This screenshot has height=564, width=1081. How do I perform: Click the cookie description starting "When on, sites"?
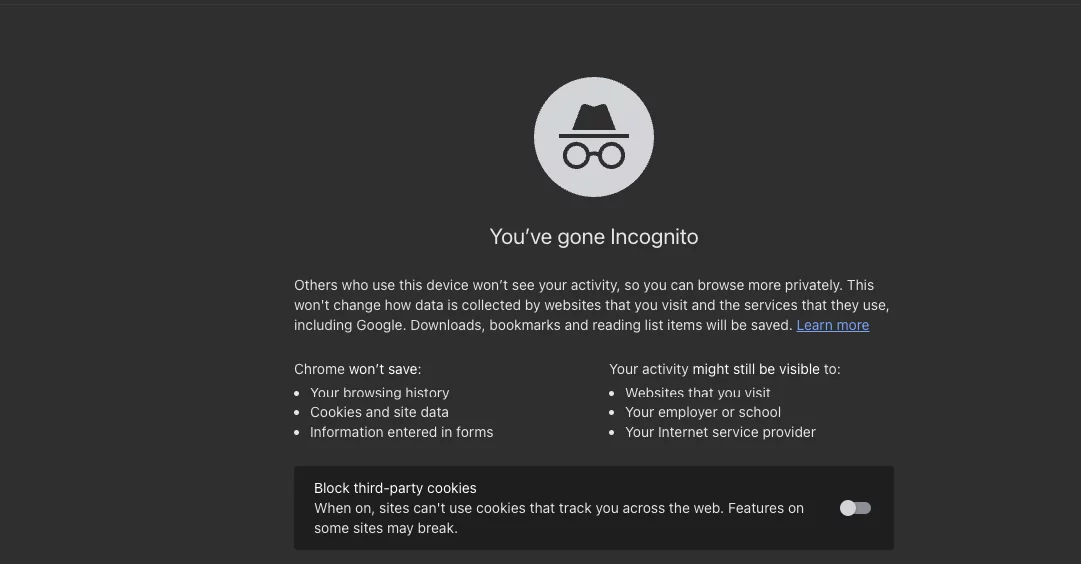(x=558, y=518)
